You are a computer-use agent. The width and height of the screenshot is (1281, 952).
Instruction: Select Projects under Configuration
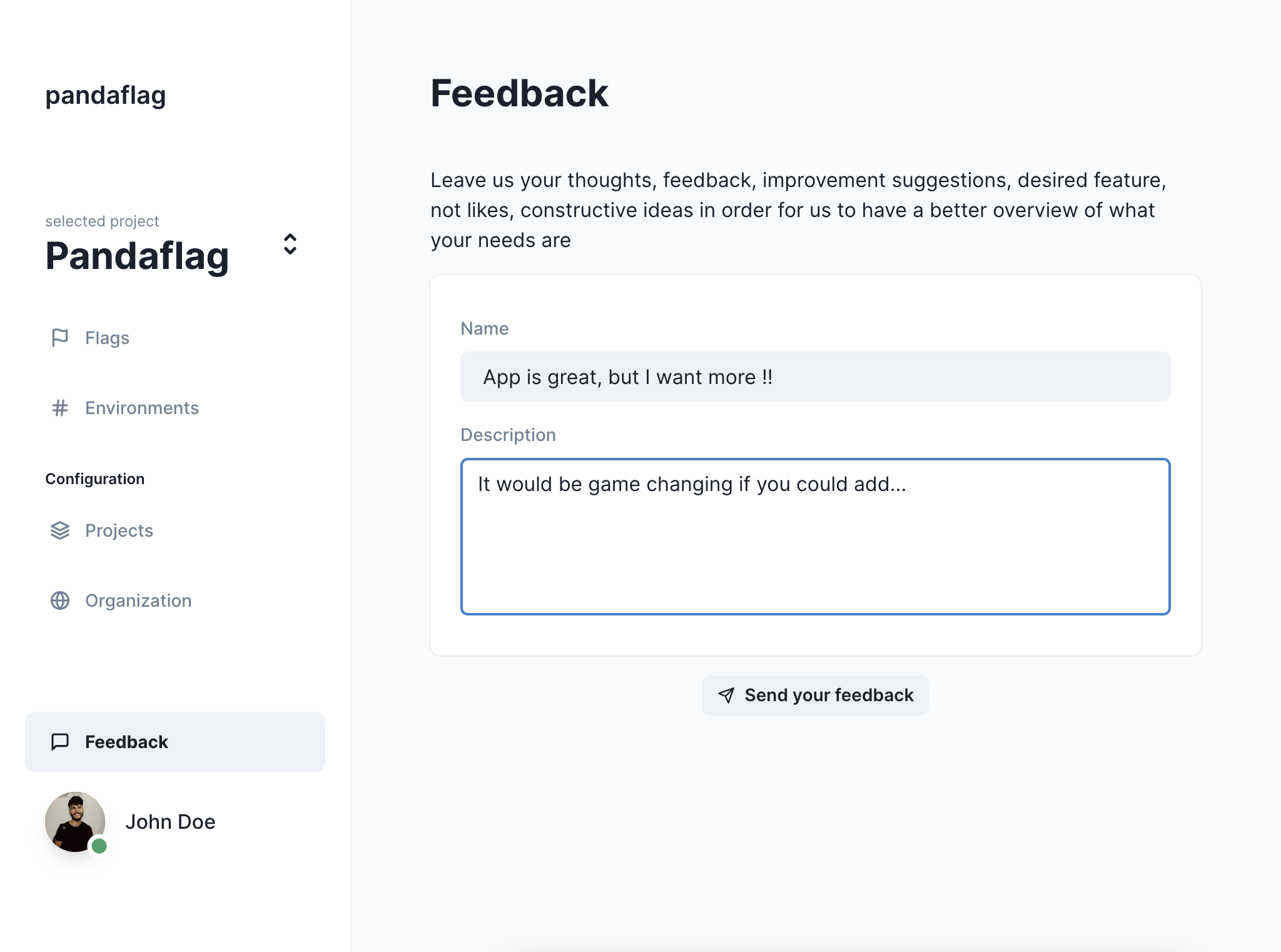pyautogui.click(x=119, y=530)
